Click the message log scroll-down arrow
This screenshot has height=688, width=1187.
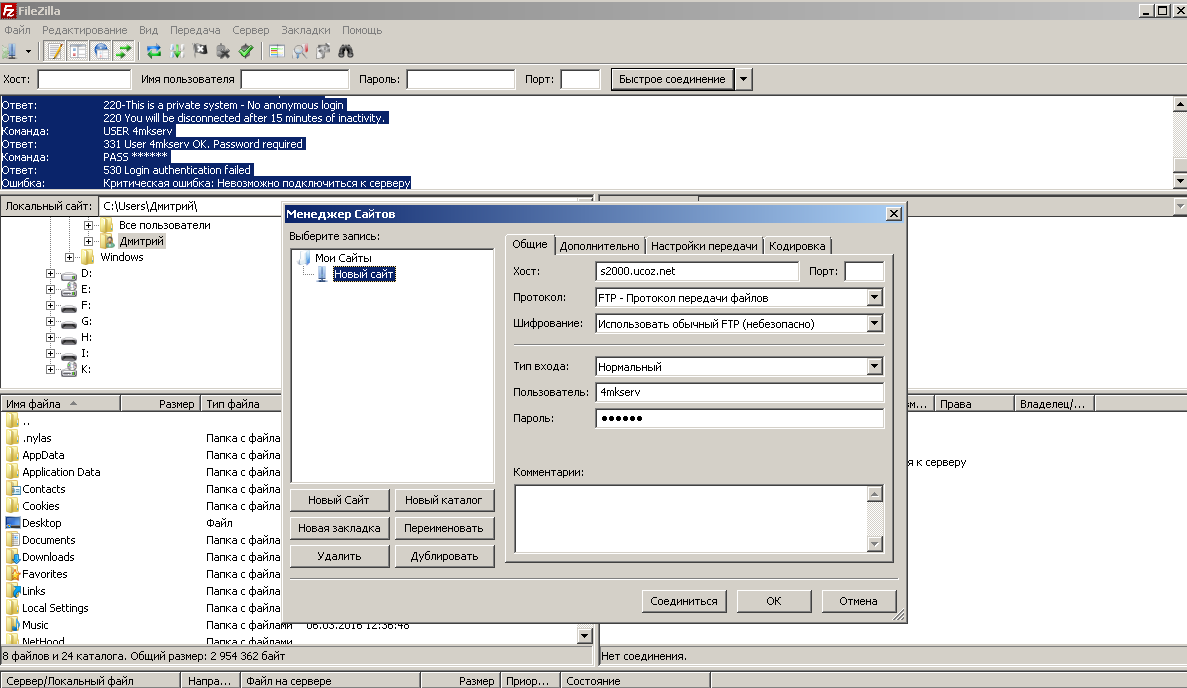click(x=1179, y=182)
